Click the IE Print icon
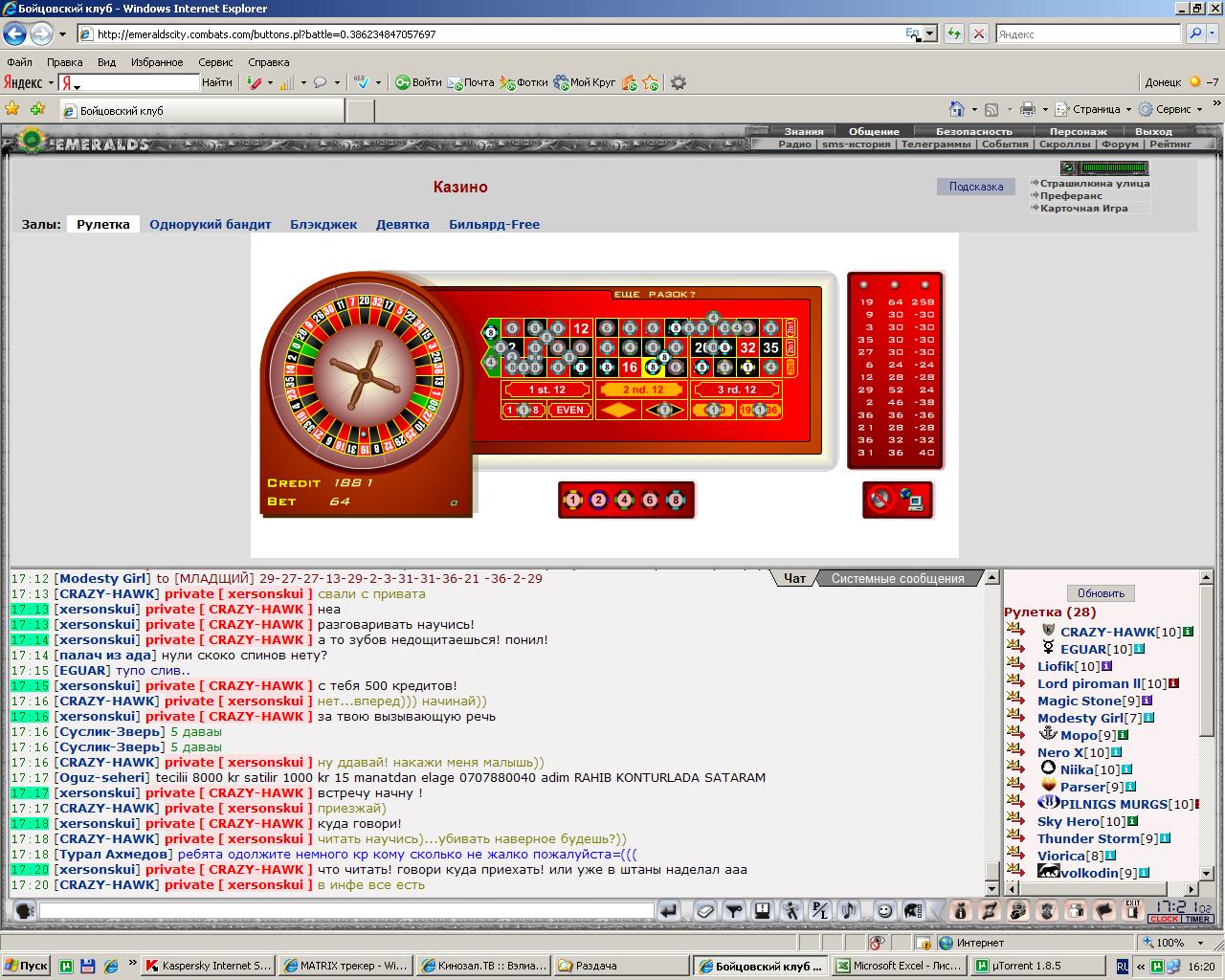Screen dimensions: 1225x980 coord(1028,109)
